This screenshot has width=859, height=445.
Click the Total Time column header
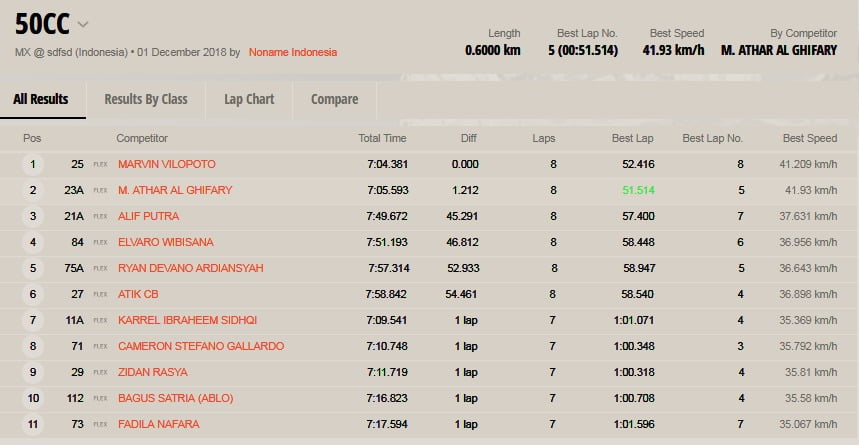382,138
